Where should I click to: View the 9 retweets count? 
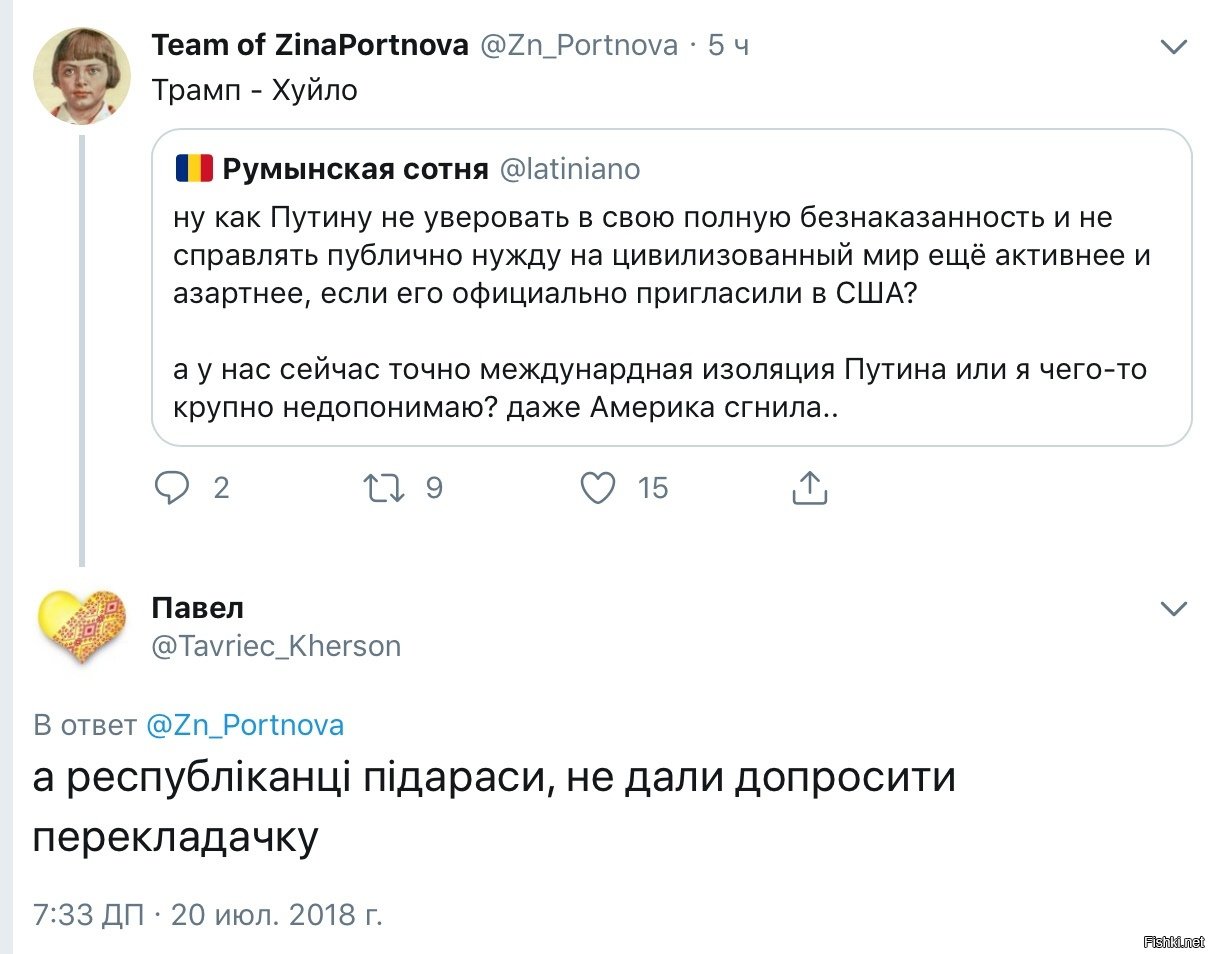coord(434,488)
